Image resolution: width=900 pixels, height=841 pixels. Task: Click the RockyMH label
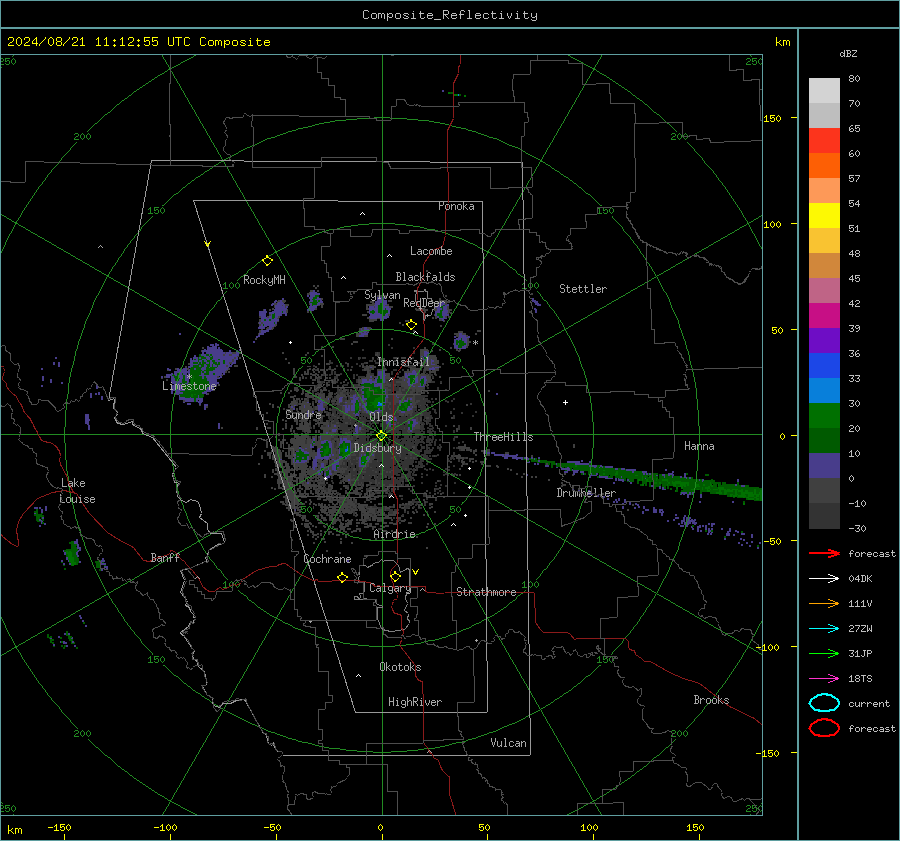(x=264, y=280)
